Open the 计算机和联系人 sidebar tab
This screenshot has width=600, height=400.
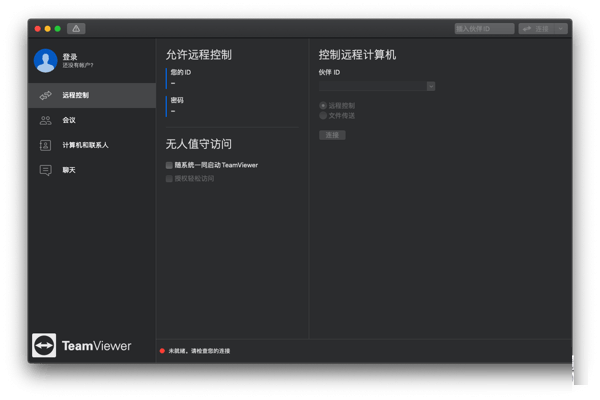point(92,145)
